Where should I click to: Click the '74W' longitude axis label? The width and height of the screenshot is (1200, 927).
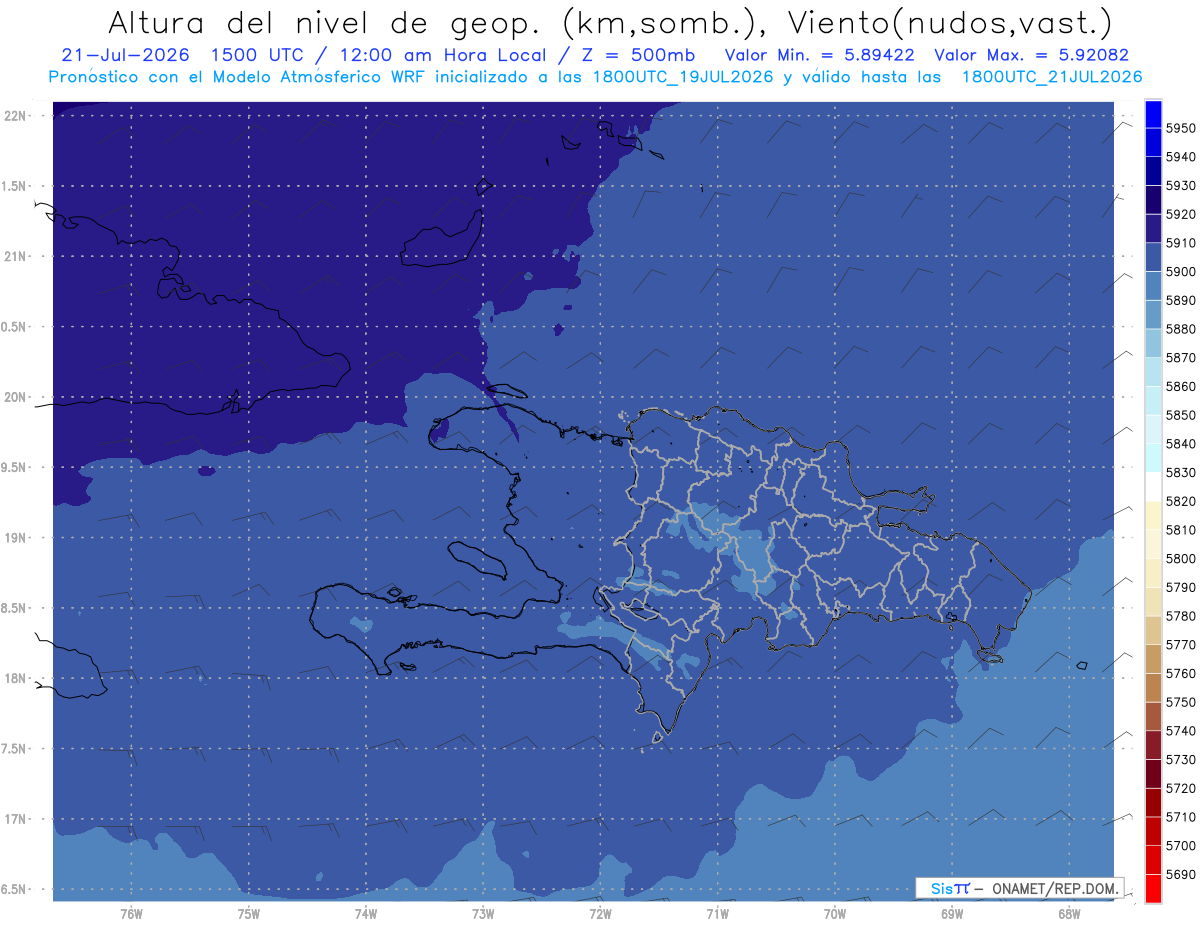point(365,914)
